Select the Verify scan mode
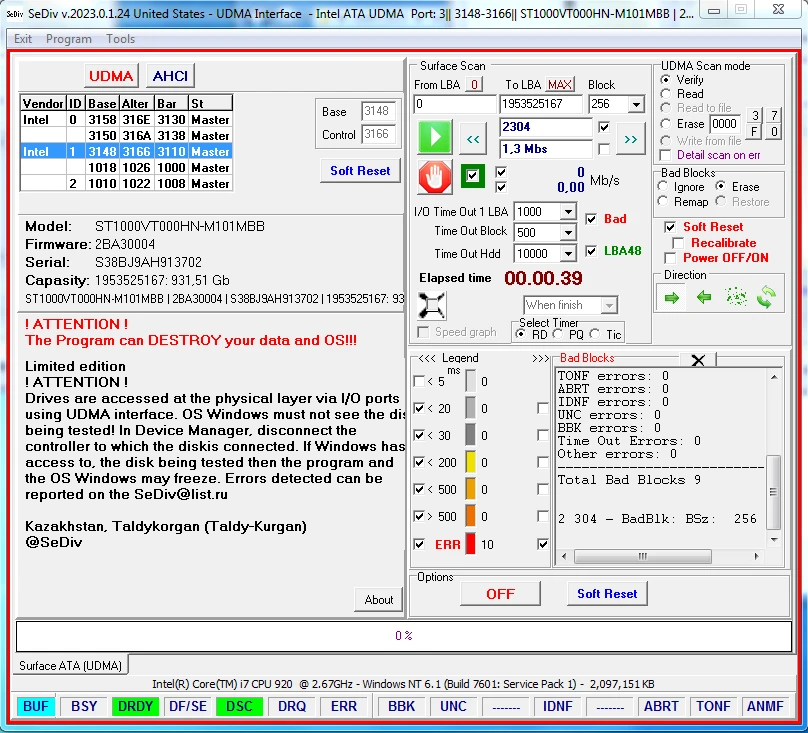Viewport: 808px width, 733px height. coord(666,80)
